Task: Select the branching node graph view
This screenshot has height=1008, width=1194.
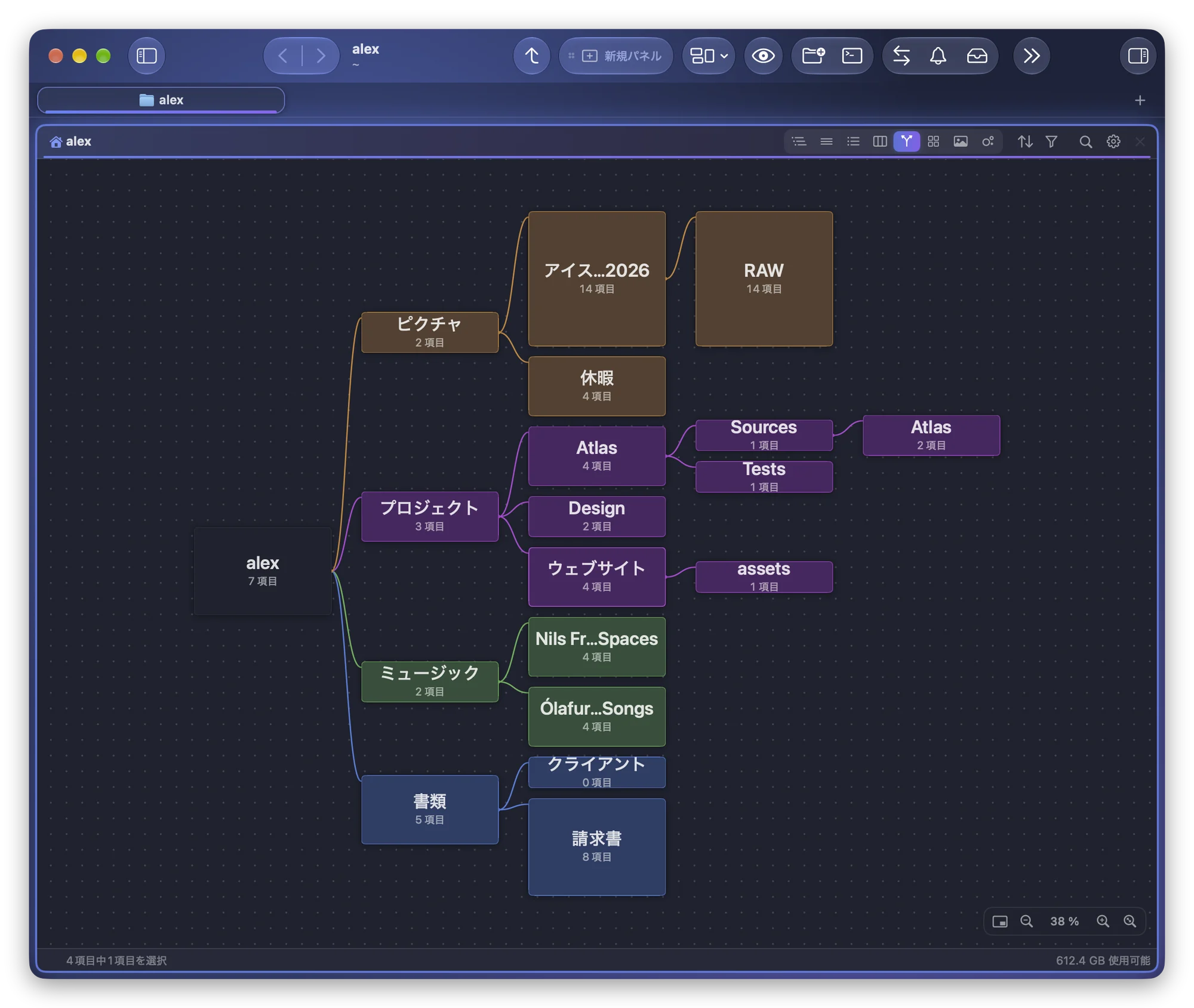Action: point(906,141)
